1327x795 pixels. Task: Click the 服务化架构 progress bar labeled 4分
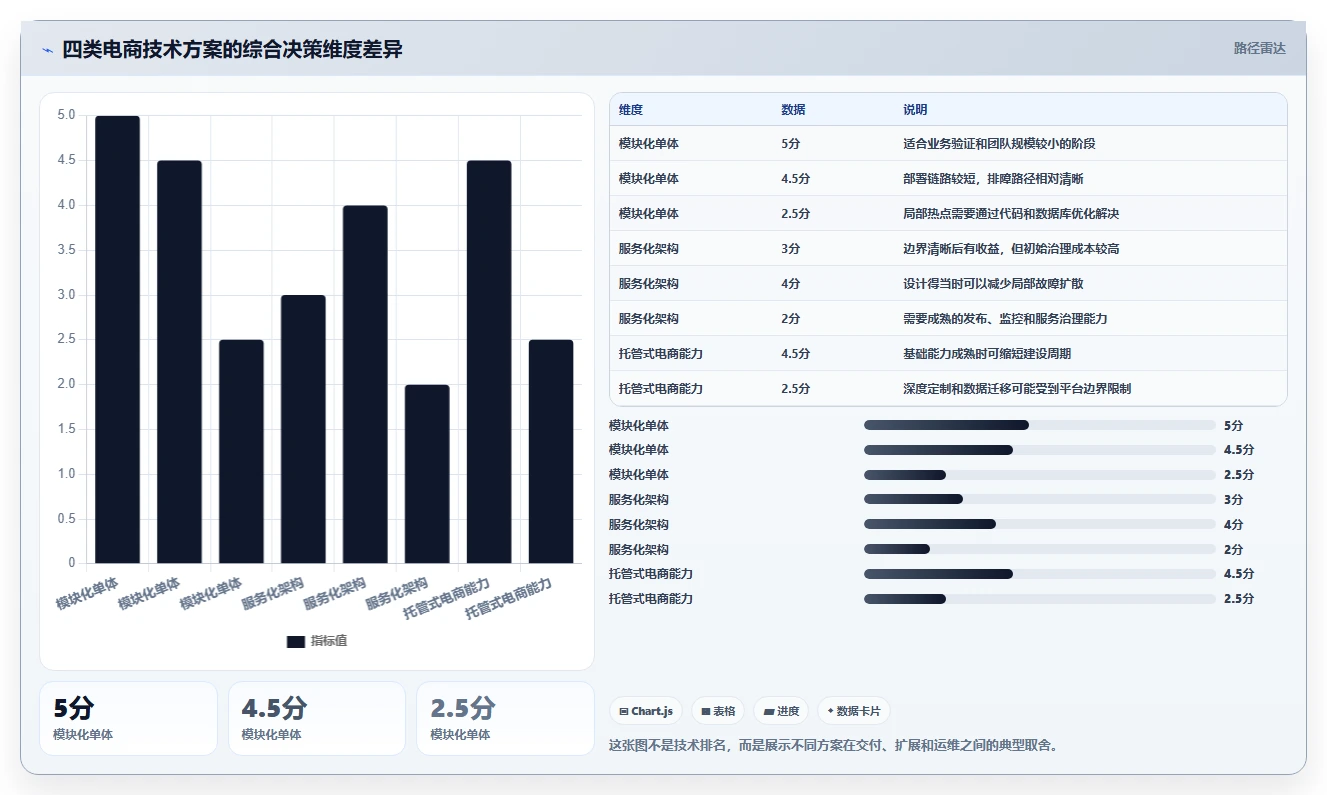click(1040, 524)
